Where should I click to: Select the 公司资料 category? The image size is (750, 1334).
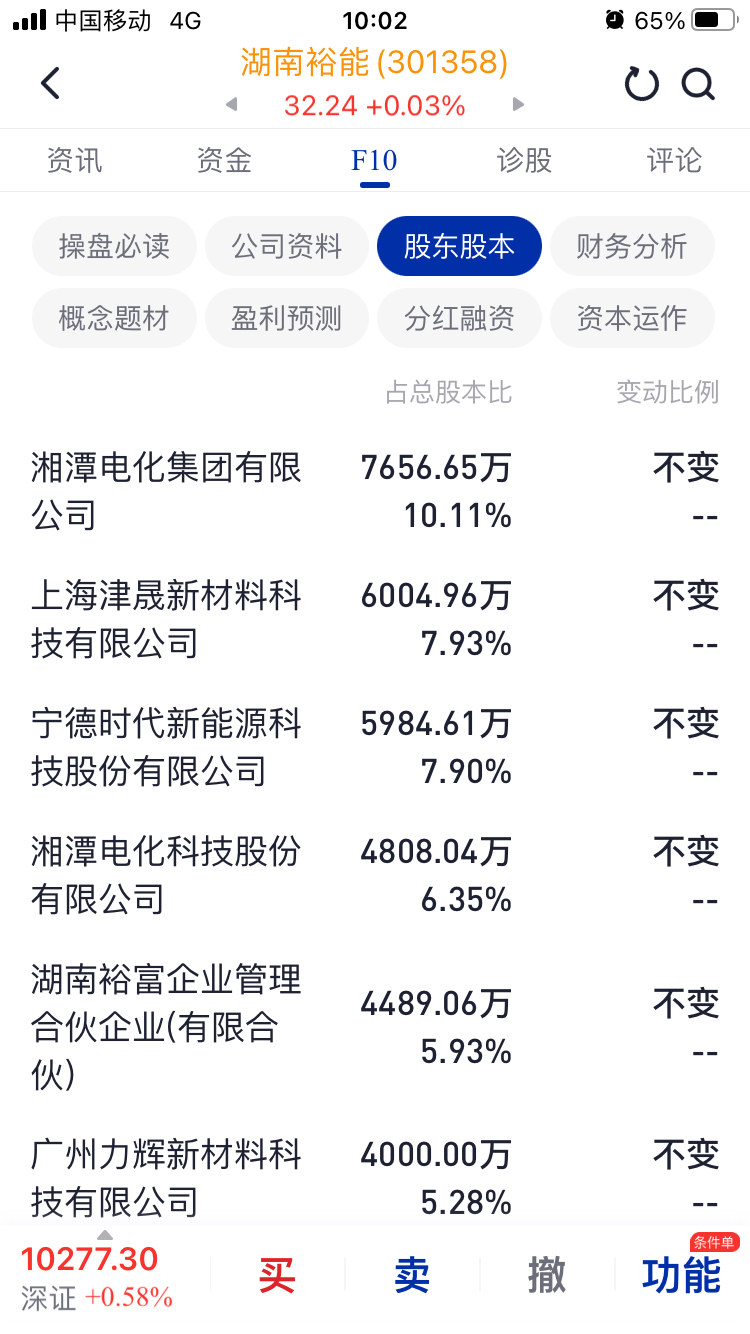click(287, 246)
